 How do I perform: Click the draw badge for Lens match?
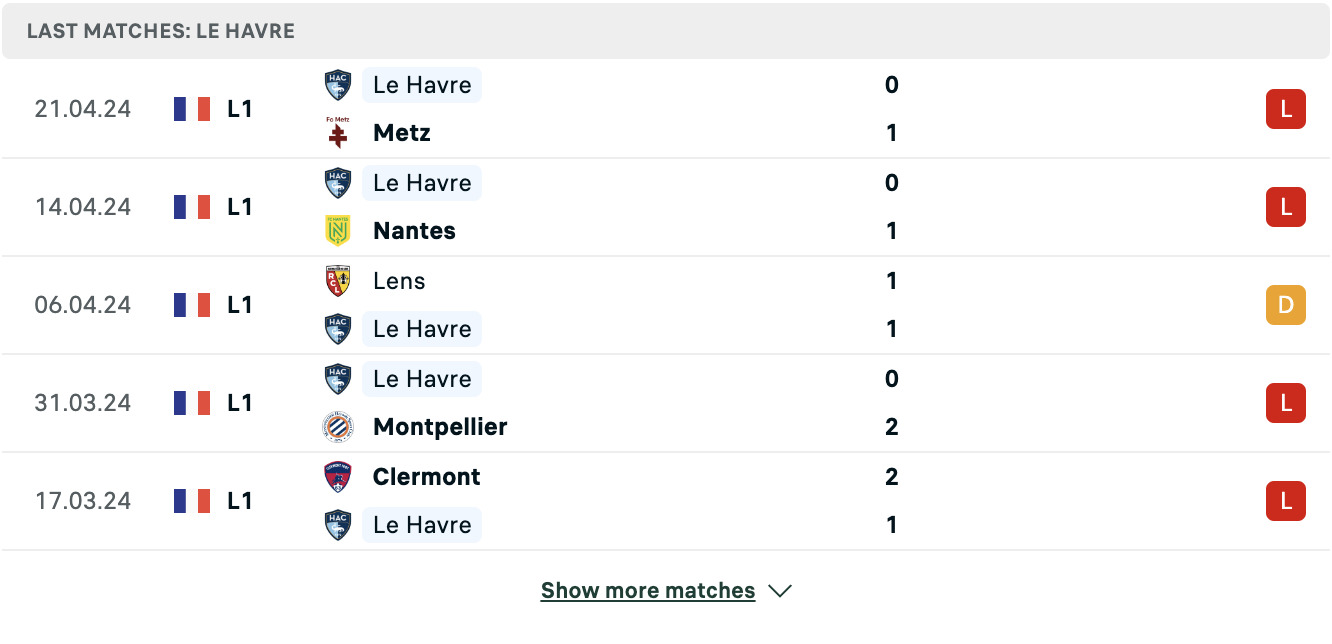tap(1286, 305)
